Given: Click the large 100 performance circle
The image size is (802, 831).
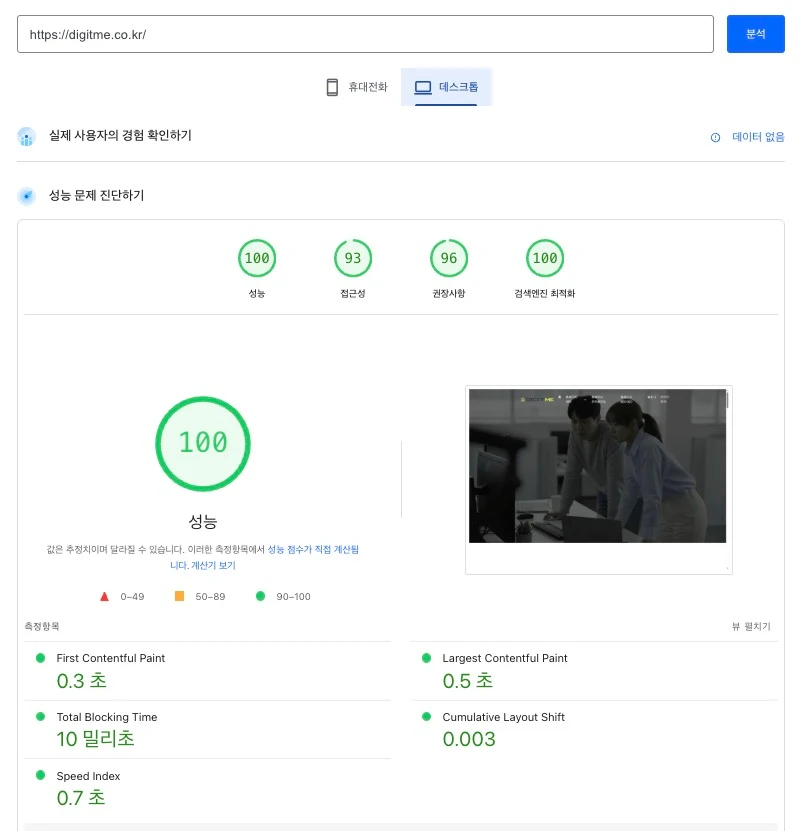Looking at the screenshot, I should [203, 443].
